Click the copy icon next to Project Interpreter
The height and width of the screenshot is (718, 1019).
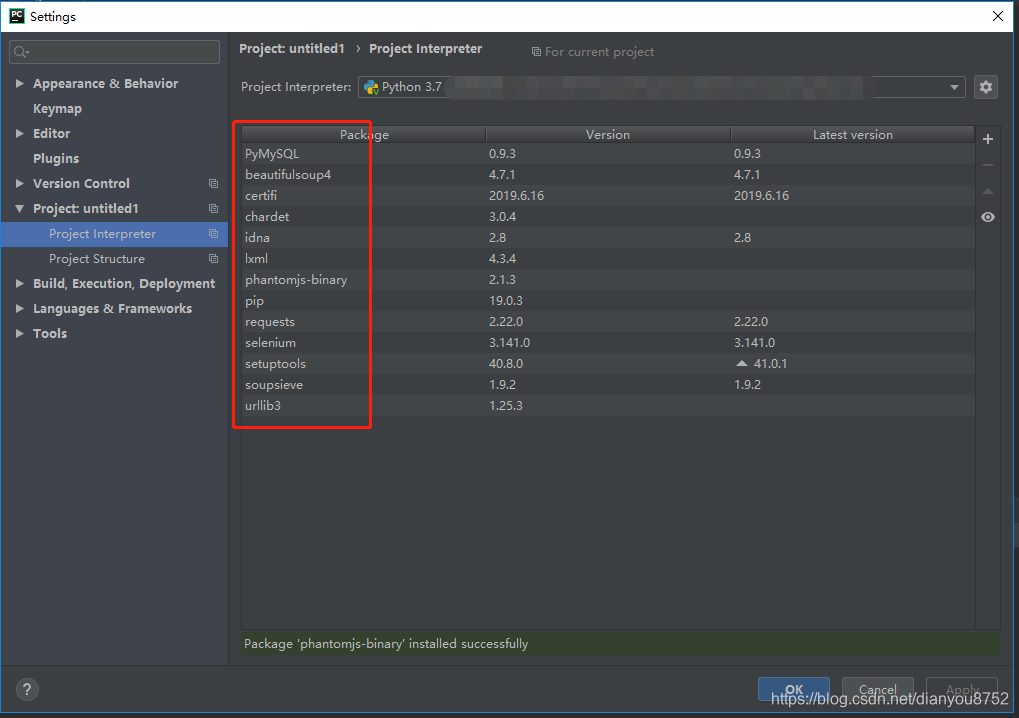(x=213, y=234)
